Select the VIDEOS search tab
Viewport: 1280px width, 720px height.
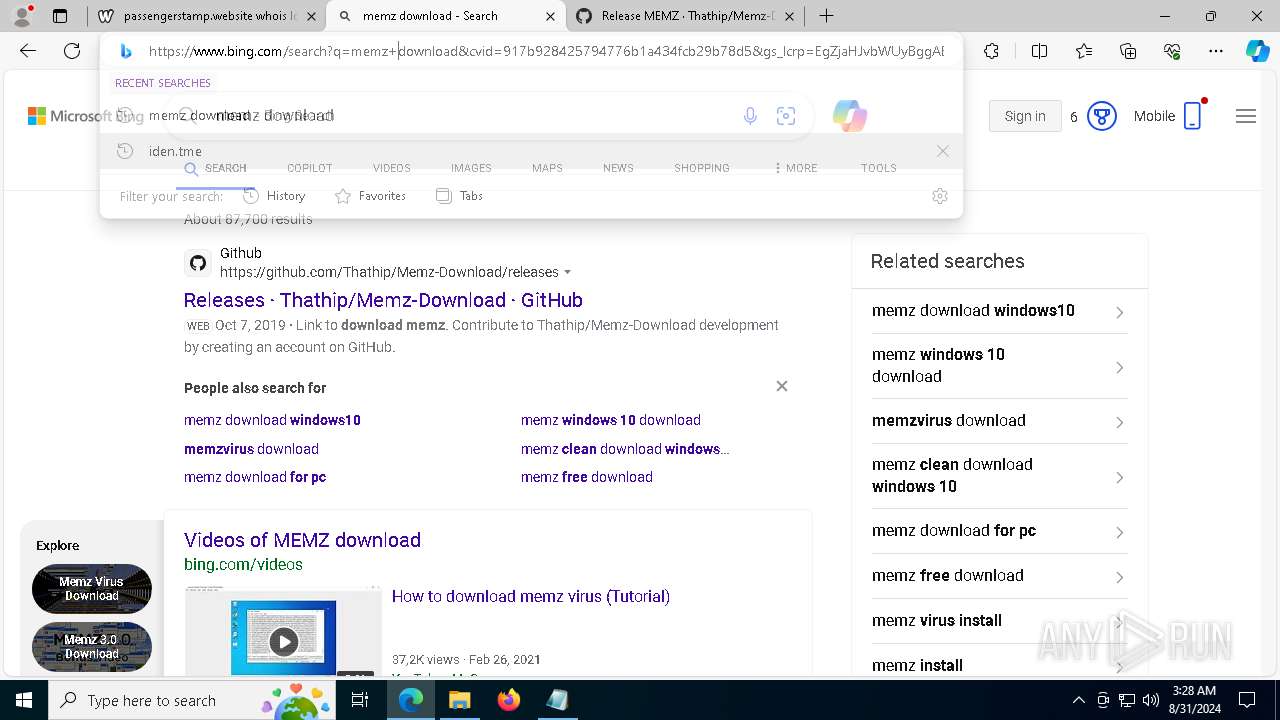click(x=391, y=168)
